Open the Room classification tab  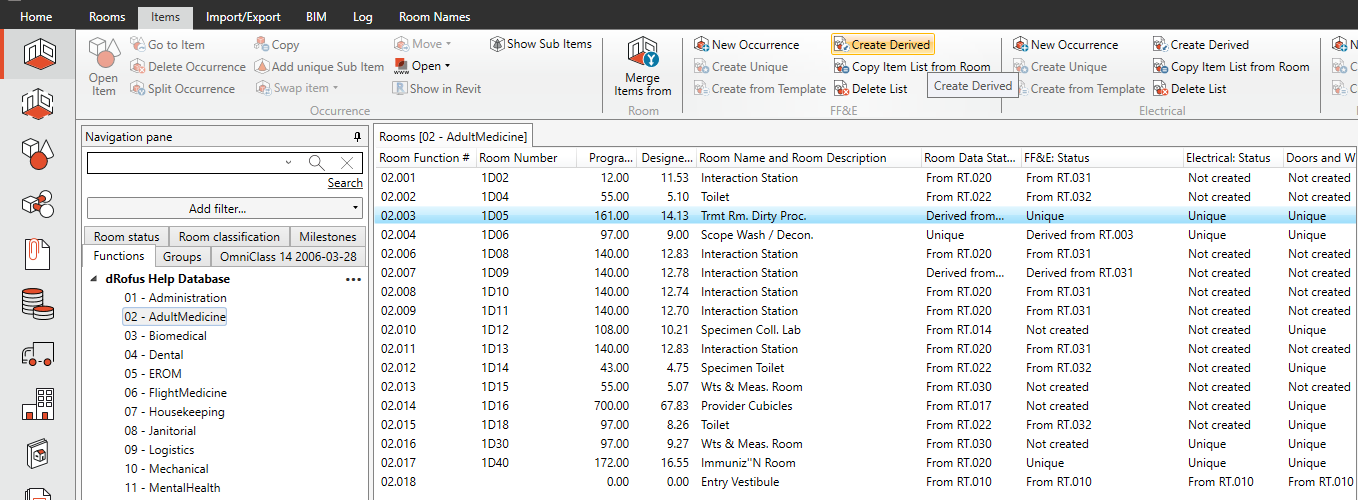pos(229,237)
